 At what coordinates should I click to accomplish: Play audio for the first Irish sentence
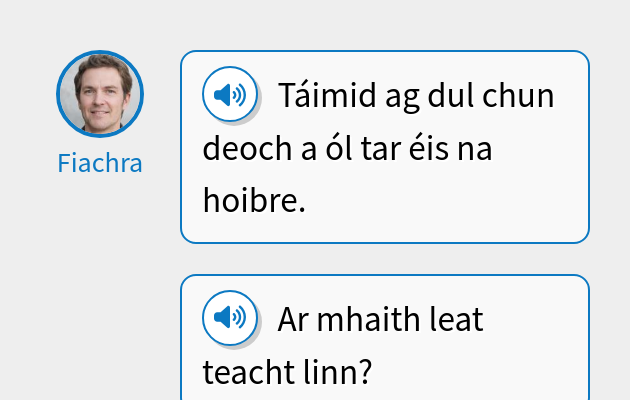pyautogui.click(x=230, y=96)
